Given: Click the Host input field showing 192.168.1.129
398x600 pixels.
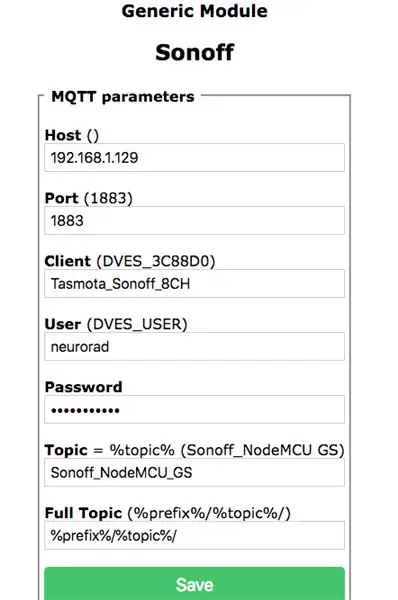Looking at the screenshot, I should pos(194,158).
